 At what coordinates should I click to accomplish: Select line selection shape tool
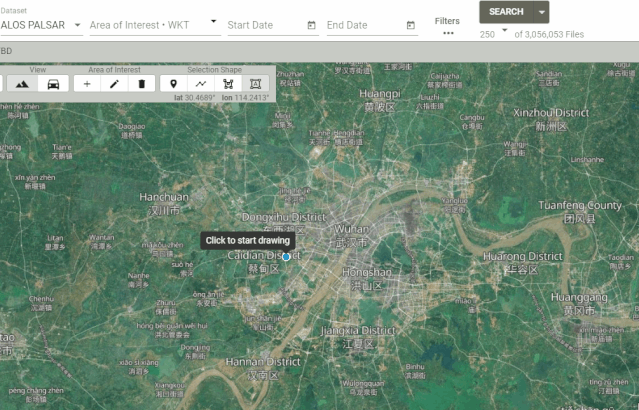pos(201,84)
